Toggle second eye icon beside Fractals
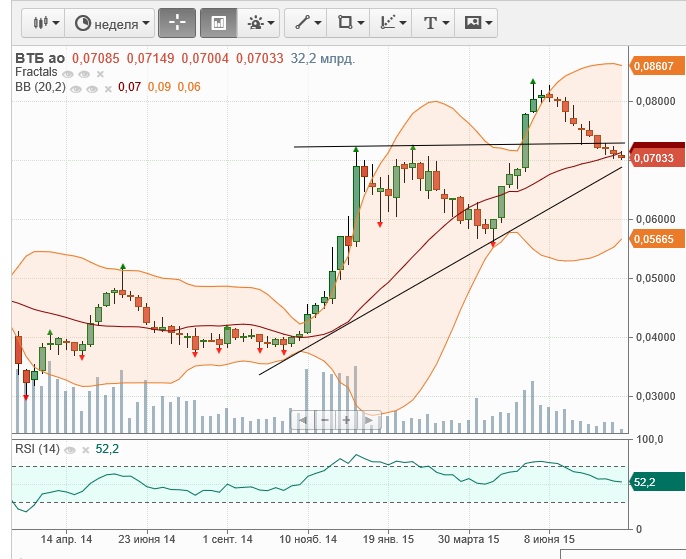 point(84,74)
